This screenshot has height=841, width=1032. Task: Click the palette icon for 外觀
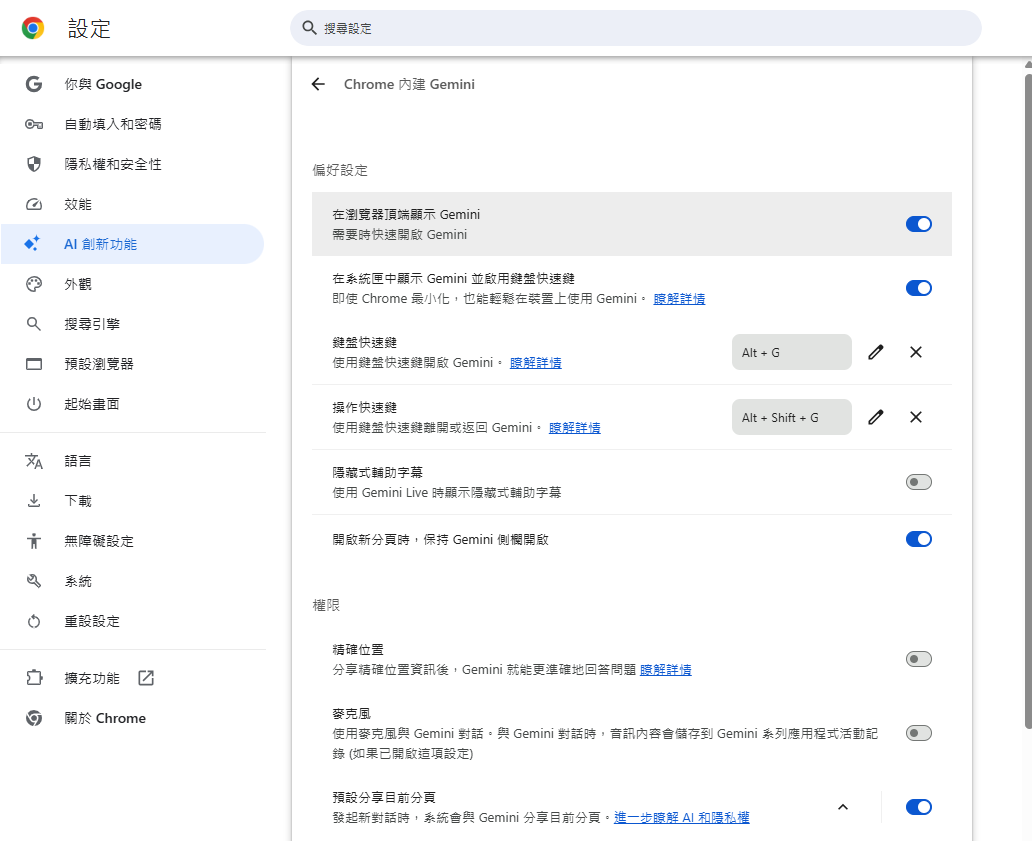(x=34, y=284)
